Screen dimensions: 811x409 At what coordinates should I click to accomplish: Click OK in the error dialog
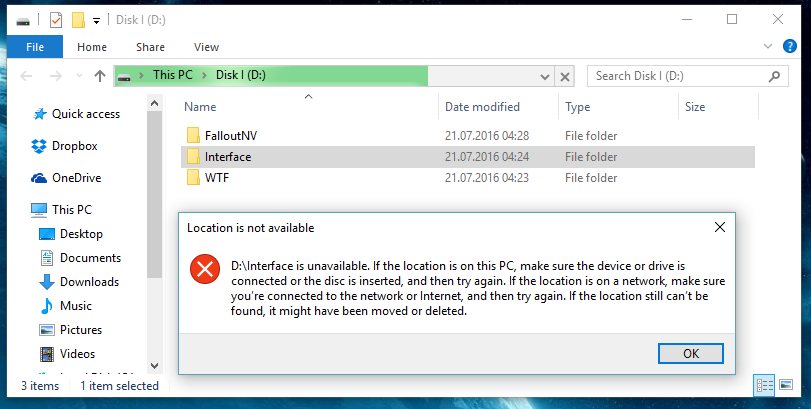point(691,354)
